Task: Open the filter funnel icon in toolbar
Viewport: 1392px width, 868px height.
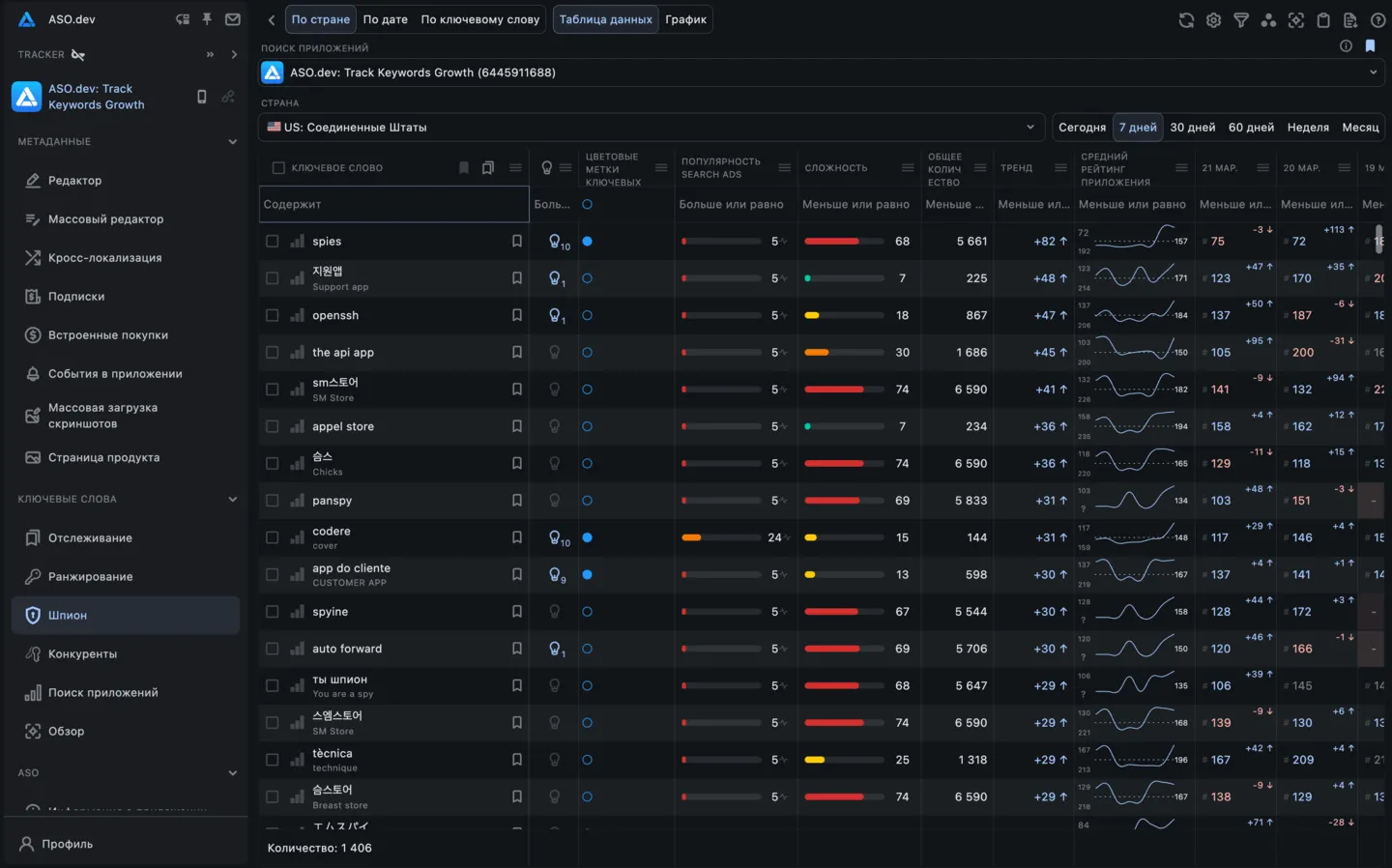Action: click(x=1241, y=20)
